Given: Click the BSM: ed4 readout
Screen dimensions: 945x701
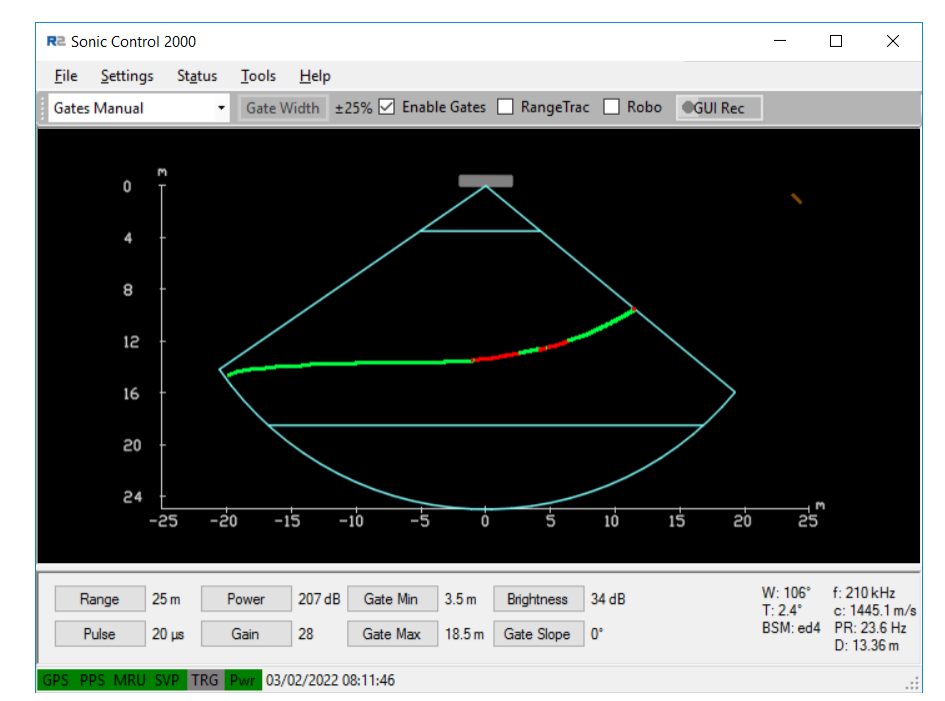Looking at the screenshot, I should (x=791, y=628).
